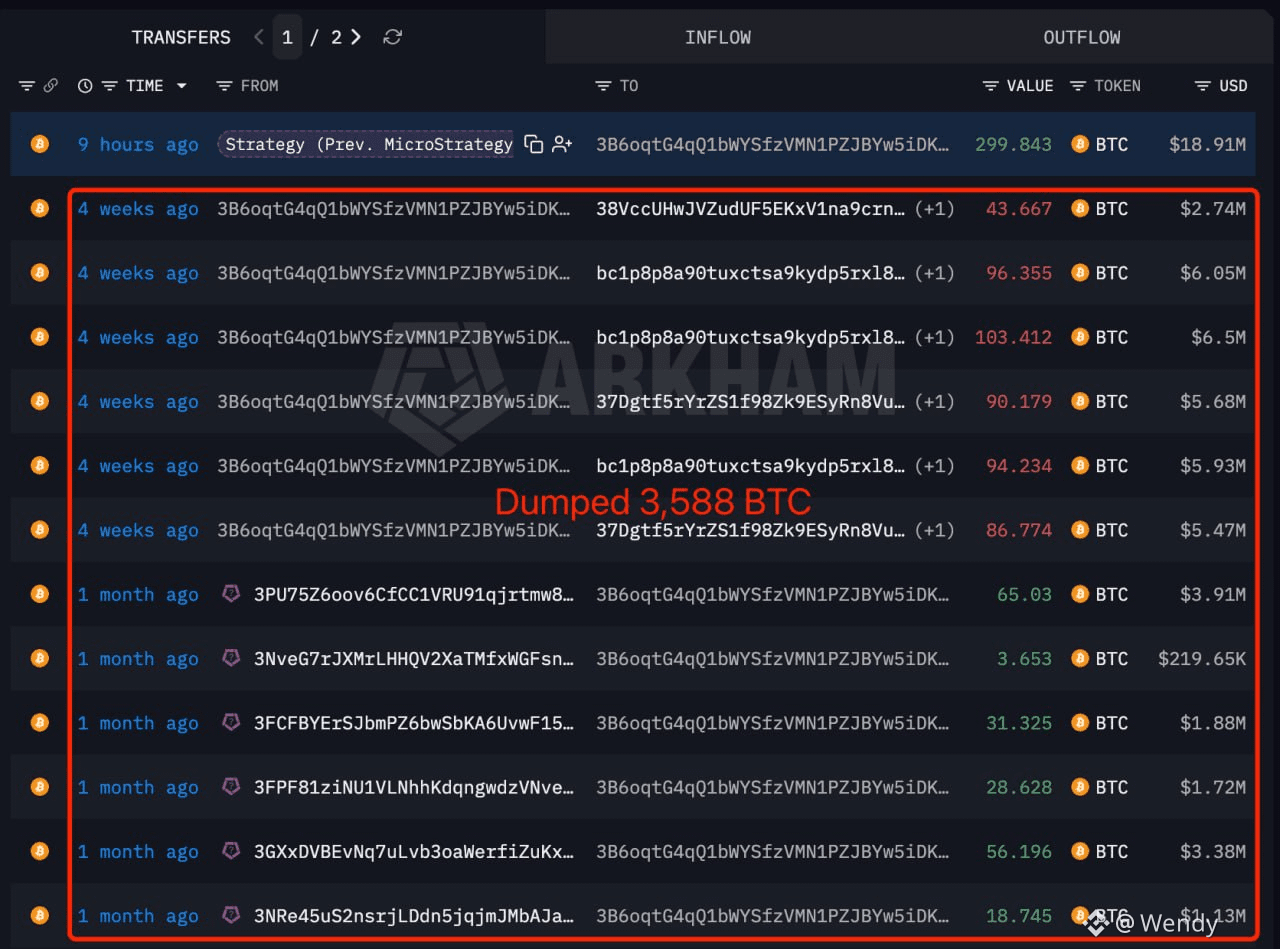The height and width of the screenshot is (949, 1280).
Task: Click the VALUE column header label
Action: [1030, 86]
